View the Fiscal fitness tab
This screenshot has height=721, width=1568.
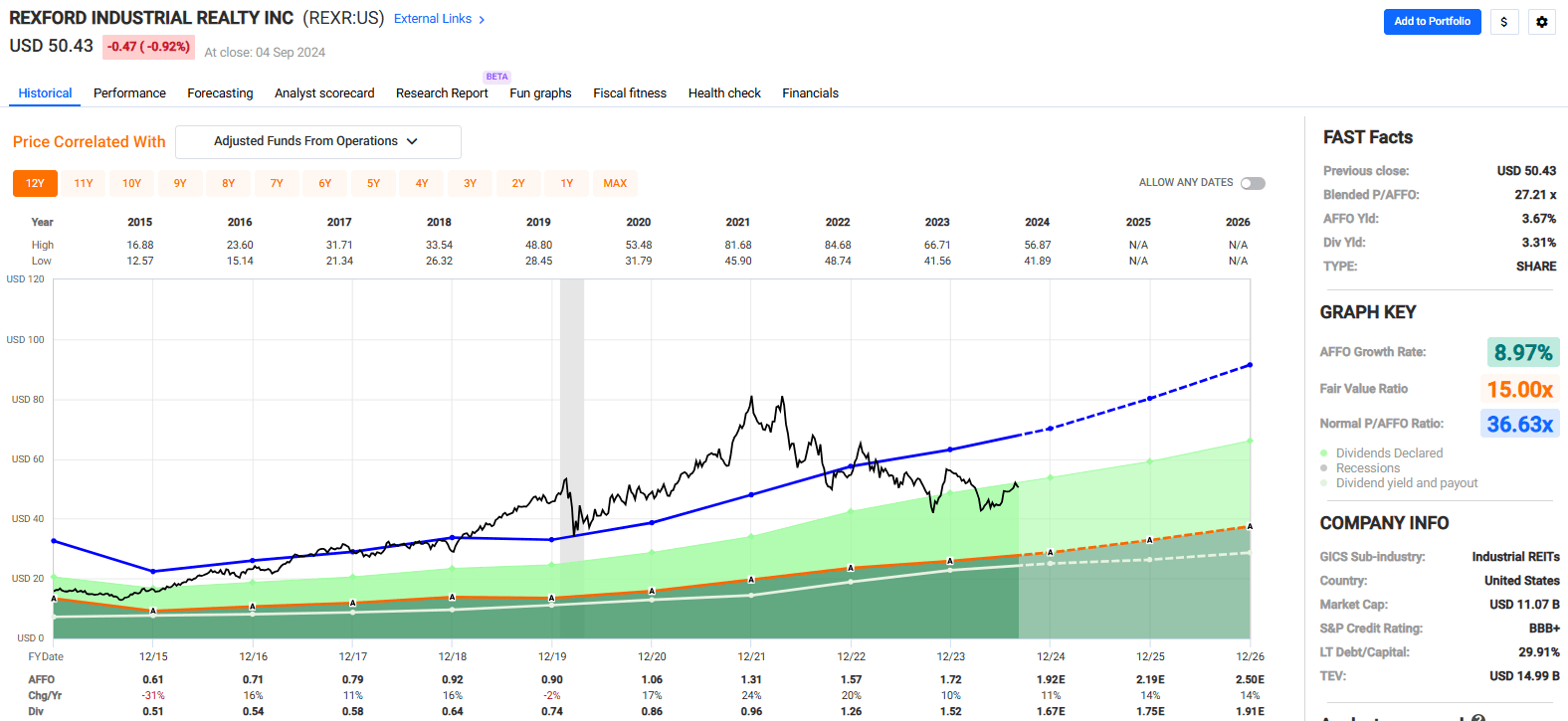pos(630,93)
